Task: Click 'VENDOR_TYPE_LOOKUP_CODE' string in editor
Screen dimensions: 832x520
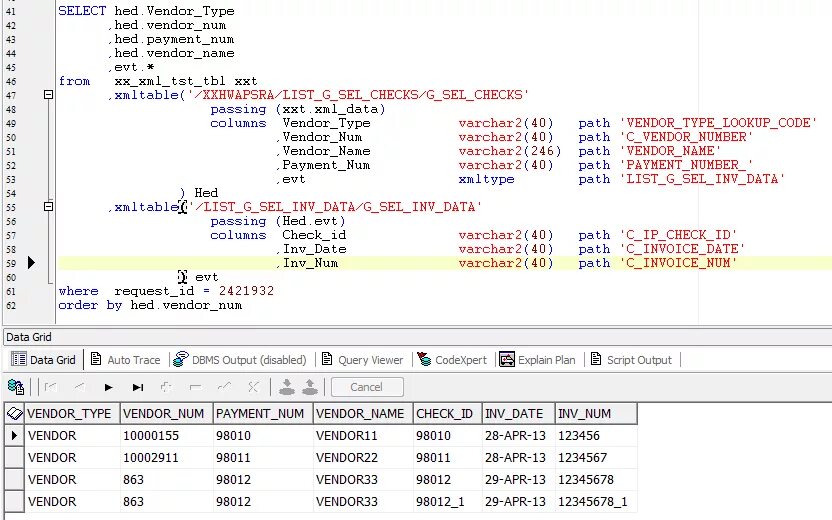Action: tap(718, 123)
